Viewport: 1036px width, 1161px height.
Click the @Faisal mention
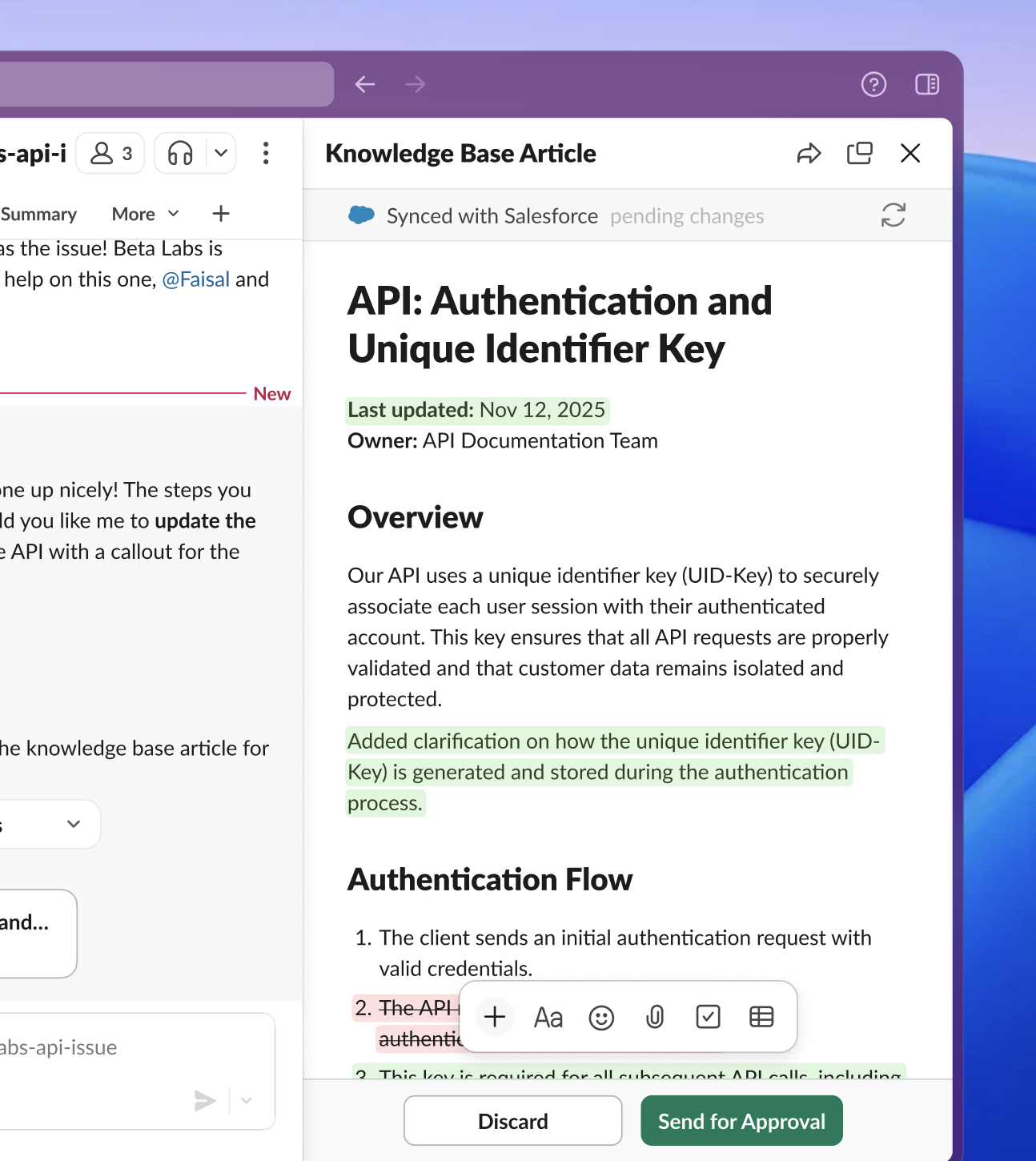pyautogui.click(x=196, y=279)
